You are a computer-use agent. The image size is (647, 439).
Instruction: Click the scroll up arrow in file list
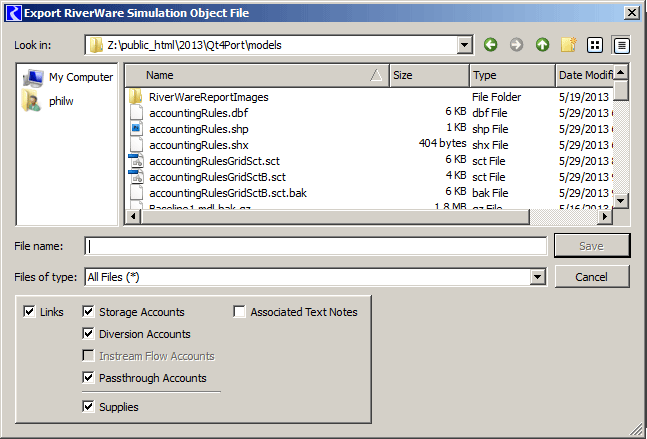(x=621, y=73)
